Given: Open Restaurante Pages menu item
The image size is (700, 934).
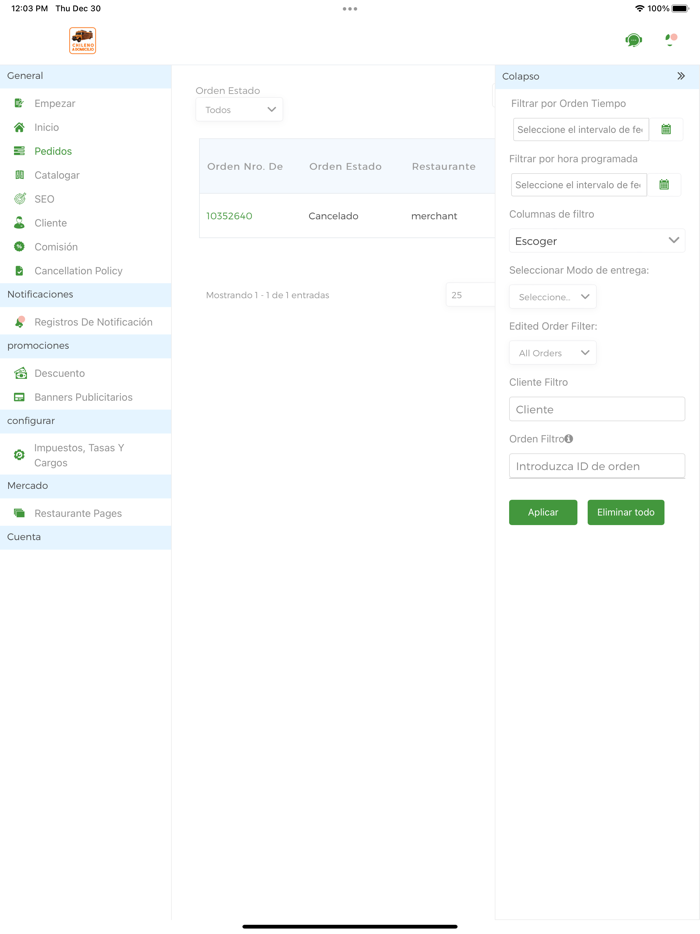Looking at the screenshot, I should [78, 513].
